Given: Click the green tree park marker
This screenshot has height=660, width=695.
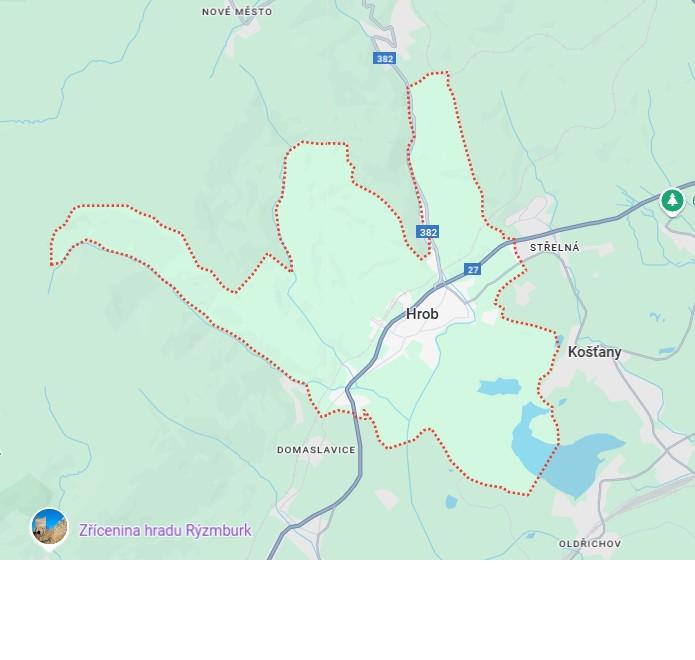Looking at the screenshot, I should [672, 200].
